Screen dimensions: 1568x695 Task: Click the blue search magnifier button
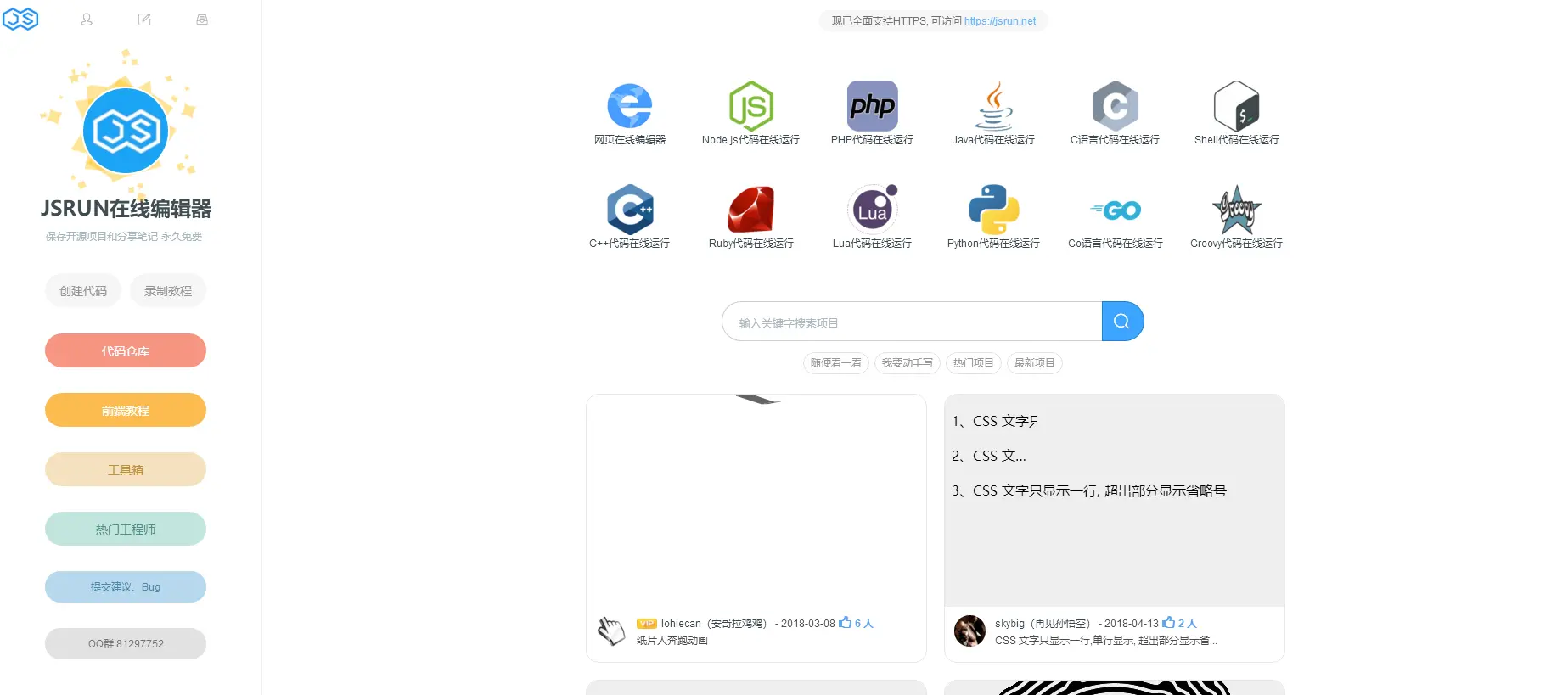1122,322
